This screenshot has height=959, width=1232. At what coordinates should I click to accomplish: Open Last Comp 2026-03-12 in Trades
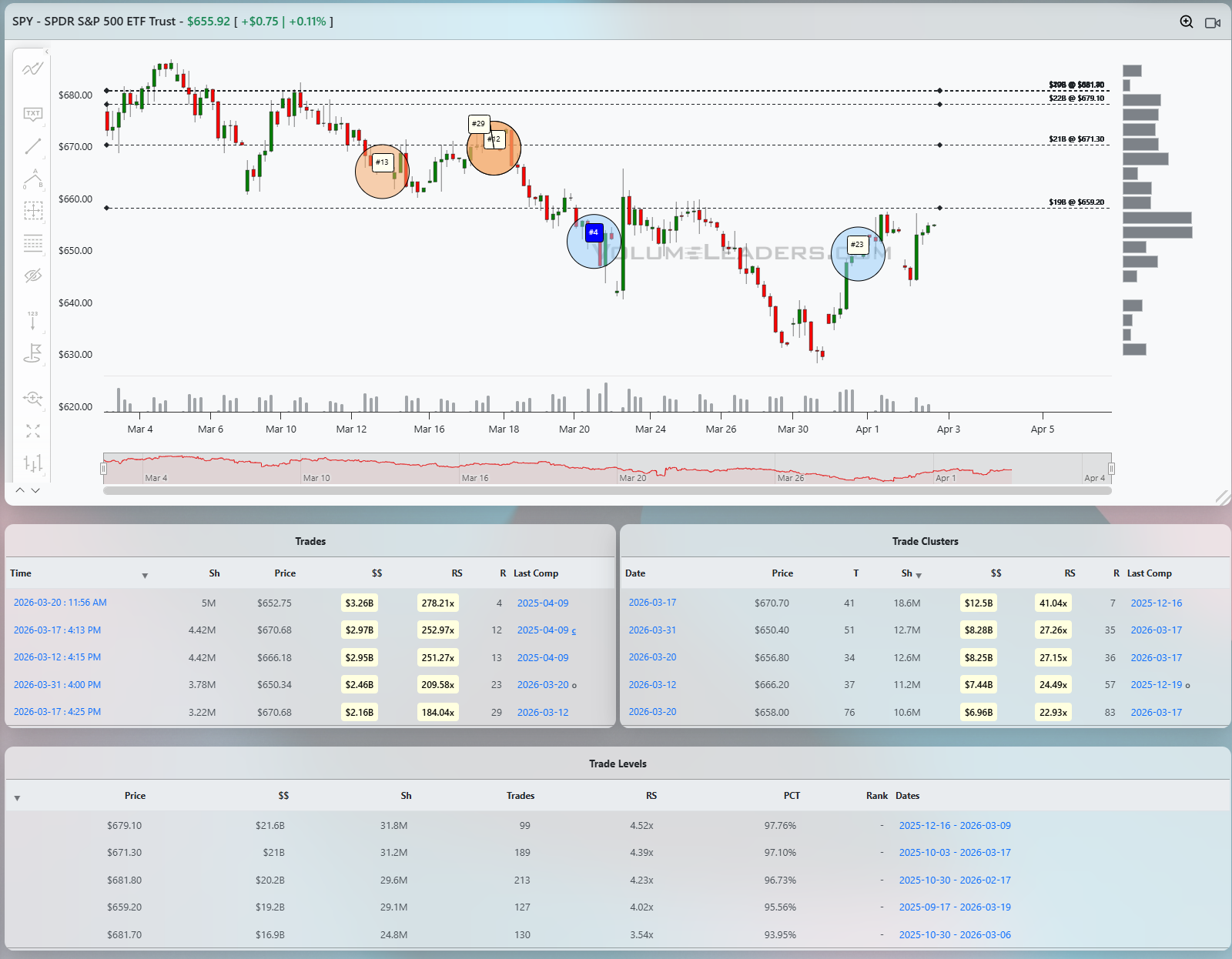pyautogui.click(x=543, y=713)
